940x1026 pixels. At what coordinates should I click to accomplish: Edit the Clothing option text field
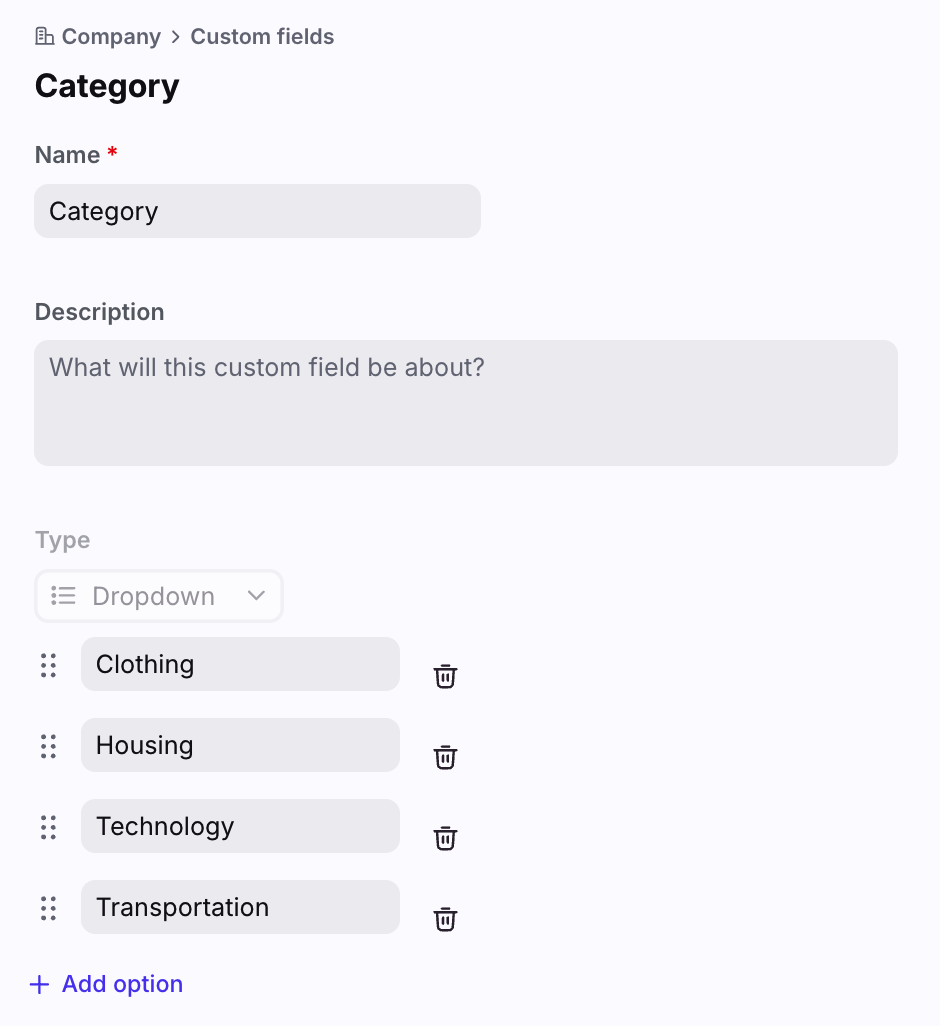point(240,665)
